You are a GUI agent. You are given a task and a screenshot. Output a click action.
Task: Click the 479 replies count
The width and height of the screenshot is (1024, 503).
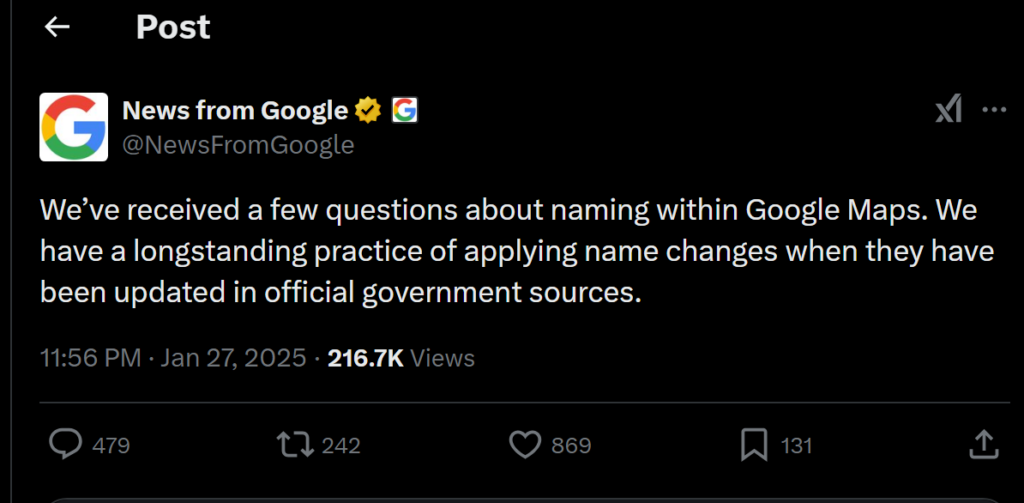(x=111, y=446)
